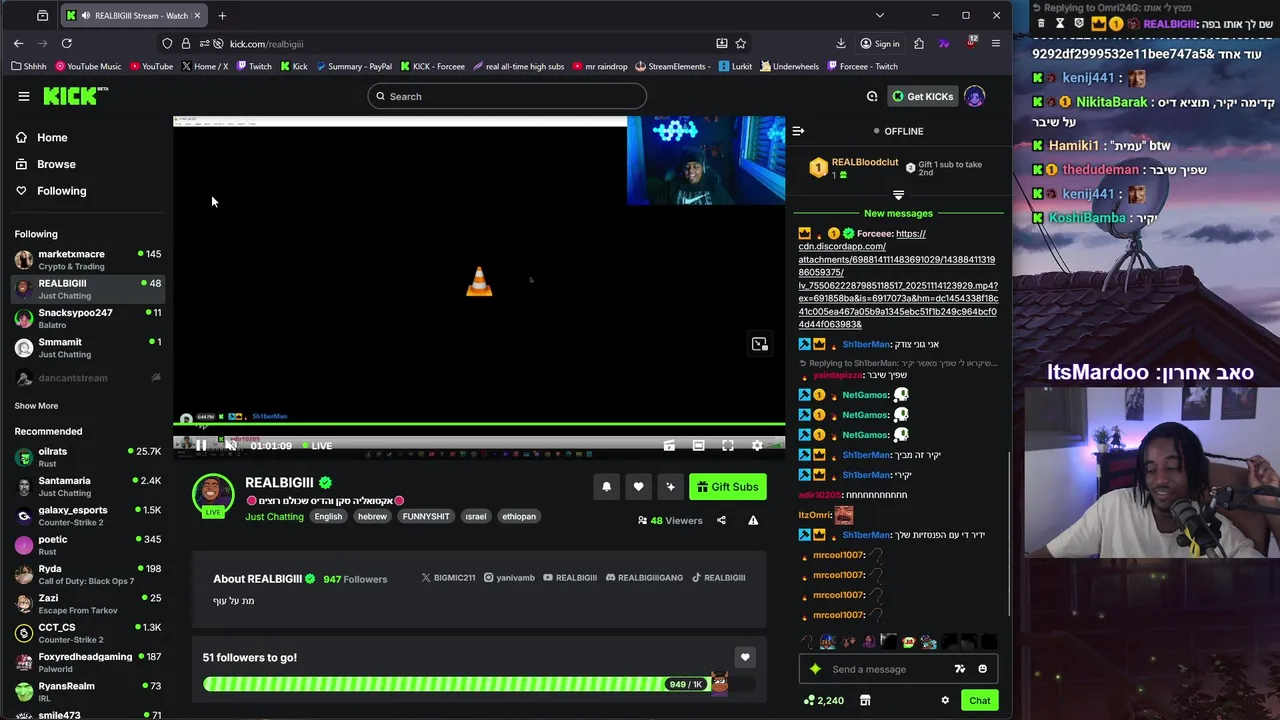This screenshot has width=1280, height=720.
Task: Open Firefox extensions icon
Action: (x=918, y=43)
